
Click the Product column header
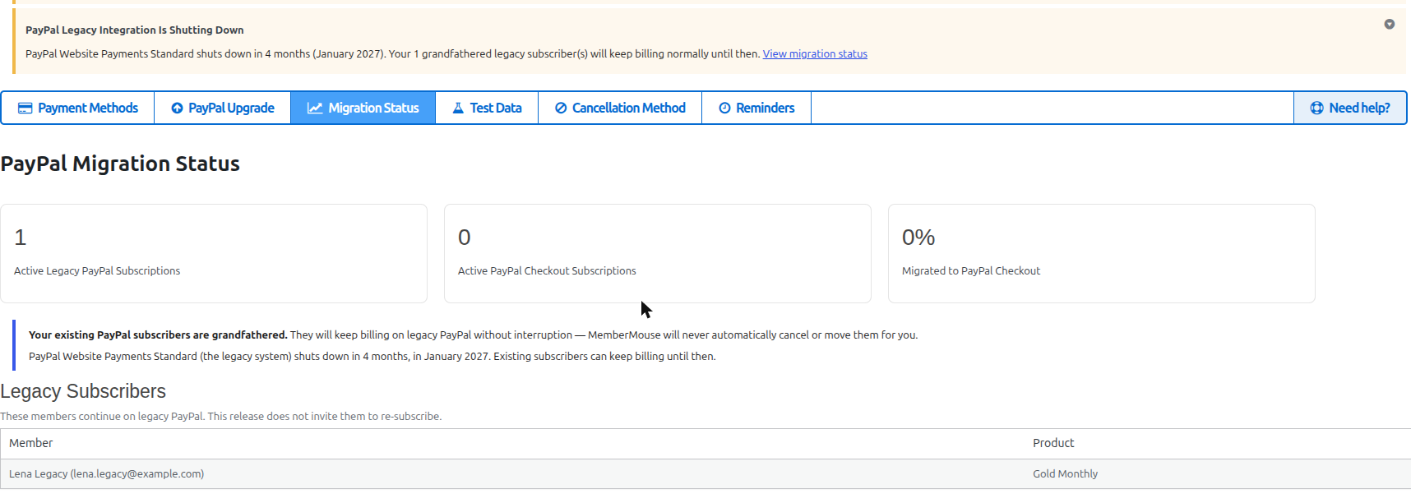(1054, 443)
